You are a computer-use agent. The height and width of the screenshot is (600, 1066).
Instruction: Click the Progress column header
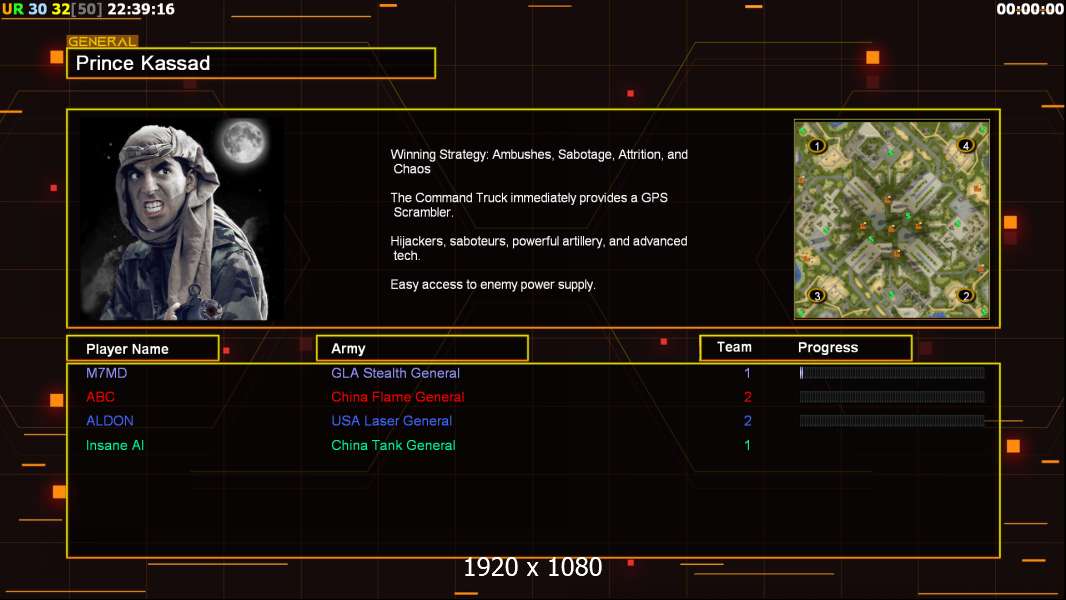pyautogui.click(x=827, y=347)
